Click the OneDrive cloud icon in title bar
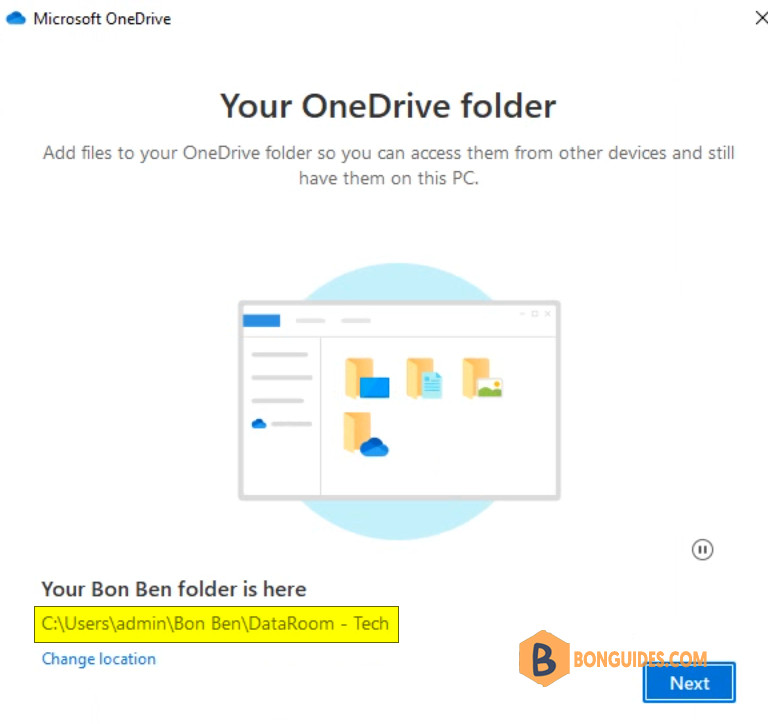Viewport: 768px width, 724px height. pyautogui.click(x=16, y=19)
